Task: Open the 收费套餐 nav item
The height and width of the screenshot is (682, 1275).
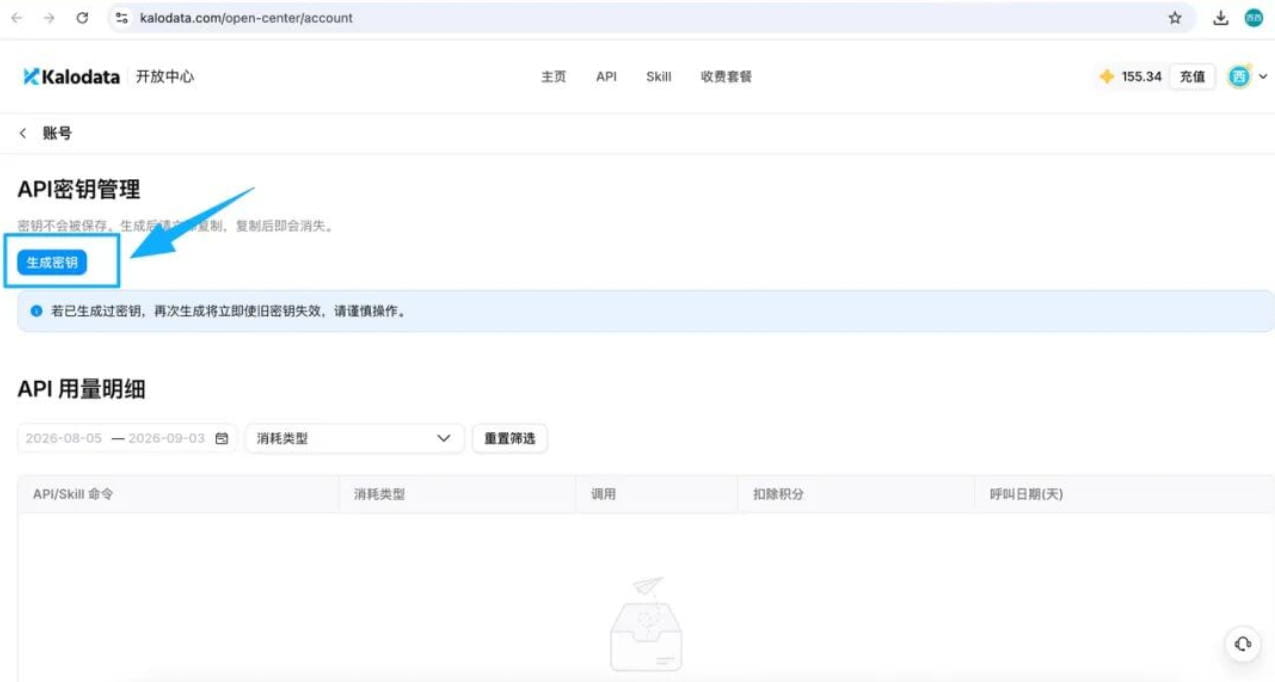Action: tap(726, 77)
